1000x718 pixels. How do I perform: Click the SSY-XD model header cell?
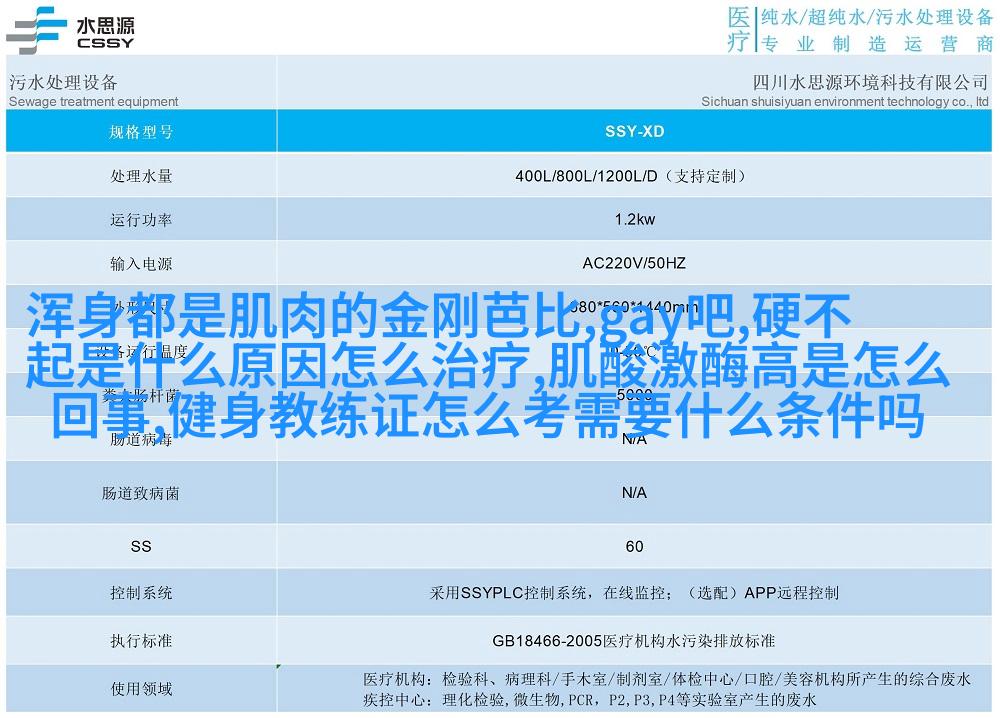tap(634, 131)
